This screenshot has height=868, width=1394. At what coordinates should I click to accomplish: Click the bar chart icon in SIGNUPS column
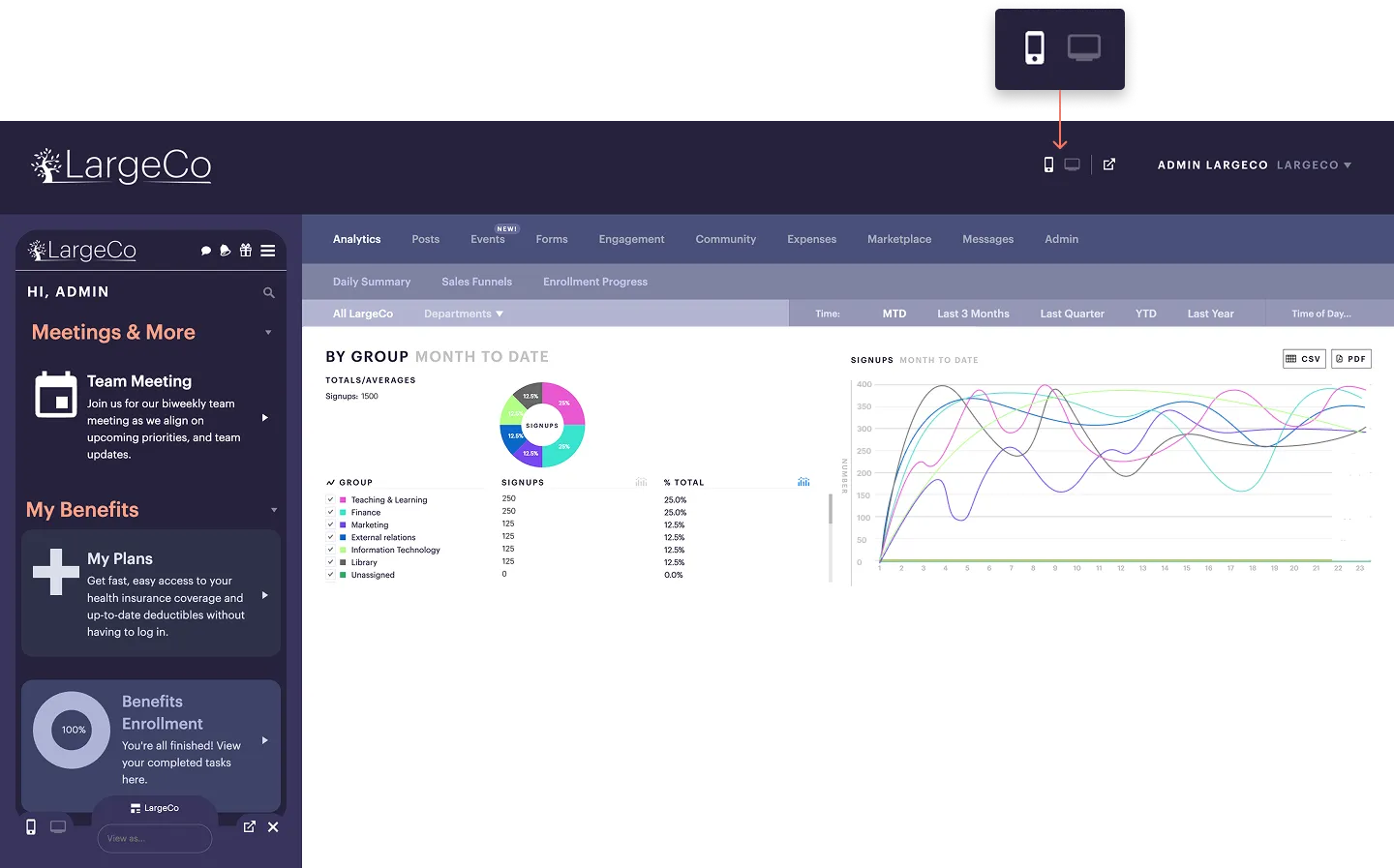641,482
